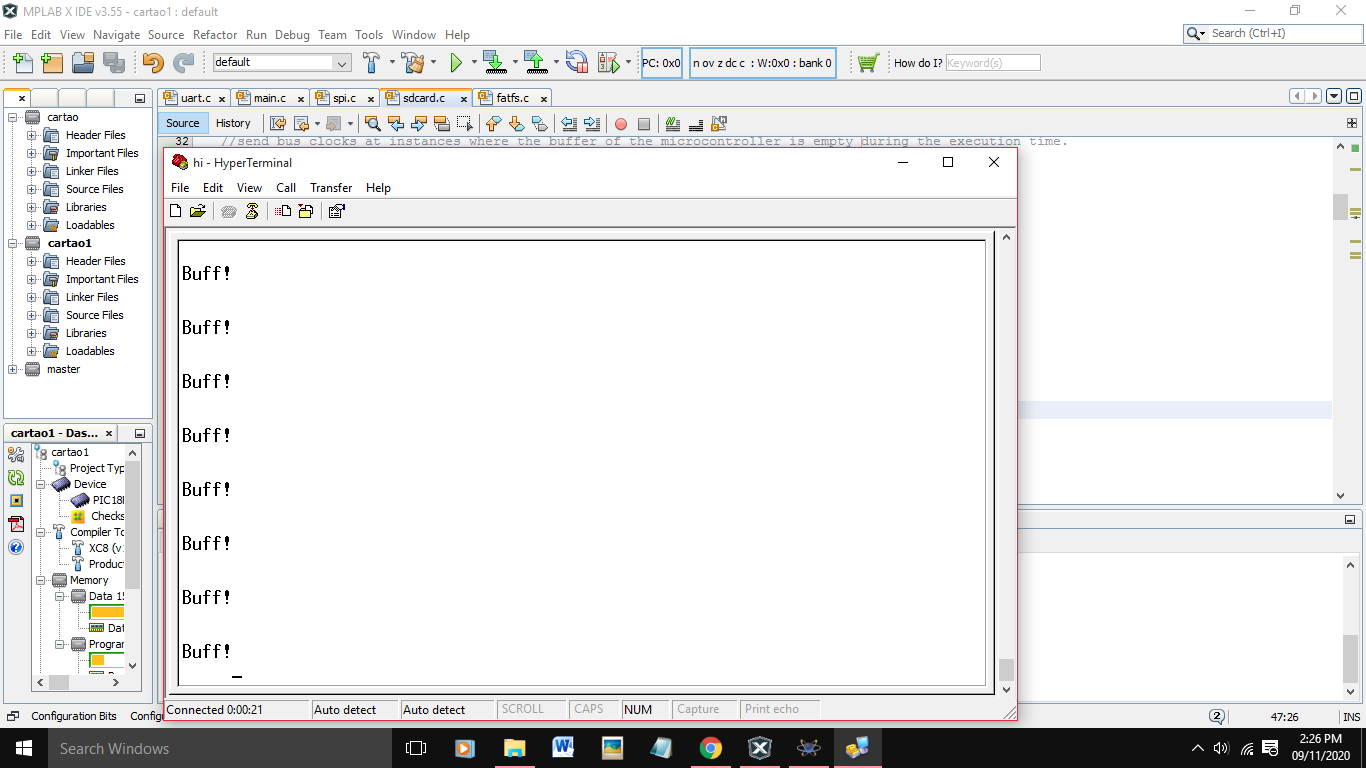Click the How do I keyword search field
This screenshot has height=768, width=1366.
tap(993, 62)
